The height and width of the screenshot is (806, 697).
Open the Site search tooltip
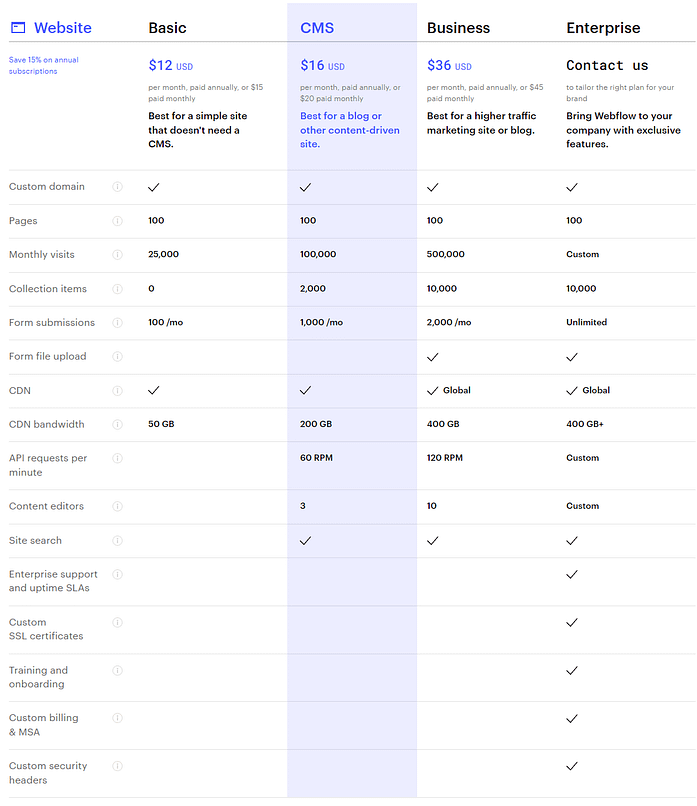click(118, 540)
